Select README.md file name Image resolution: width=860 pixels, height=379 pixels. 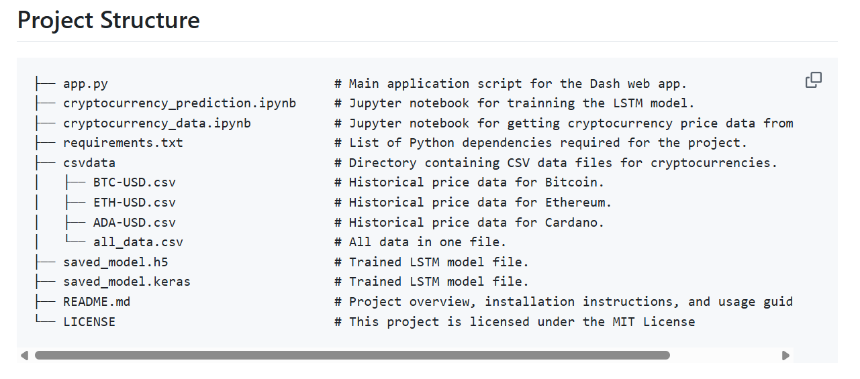point(97,302)
